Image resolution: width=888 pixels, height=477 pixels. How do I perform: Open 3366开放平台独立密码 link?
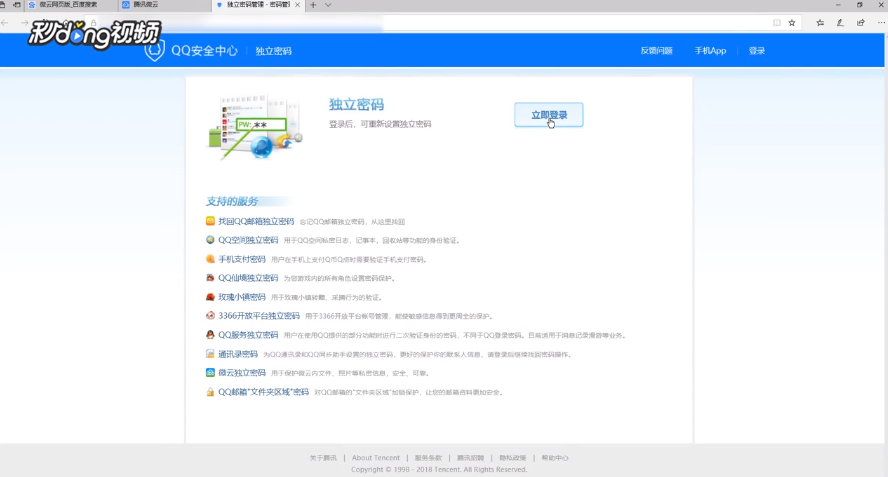pos(259,316)
